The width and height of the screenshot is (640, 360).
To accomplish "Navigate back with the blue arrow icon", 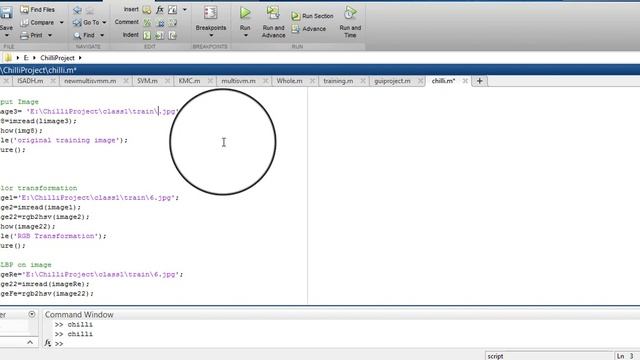I will (x=77, y=10).
